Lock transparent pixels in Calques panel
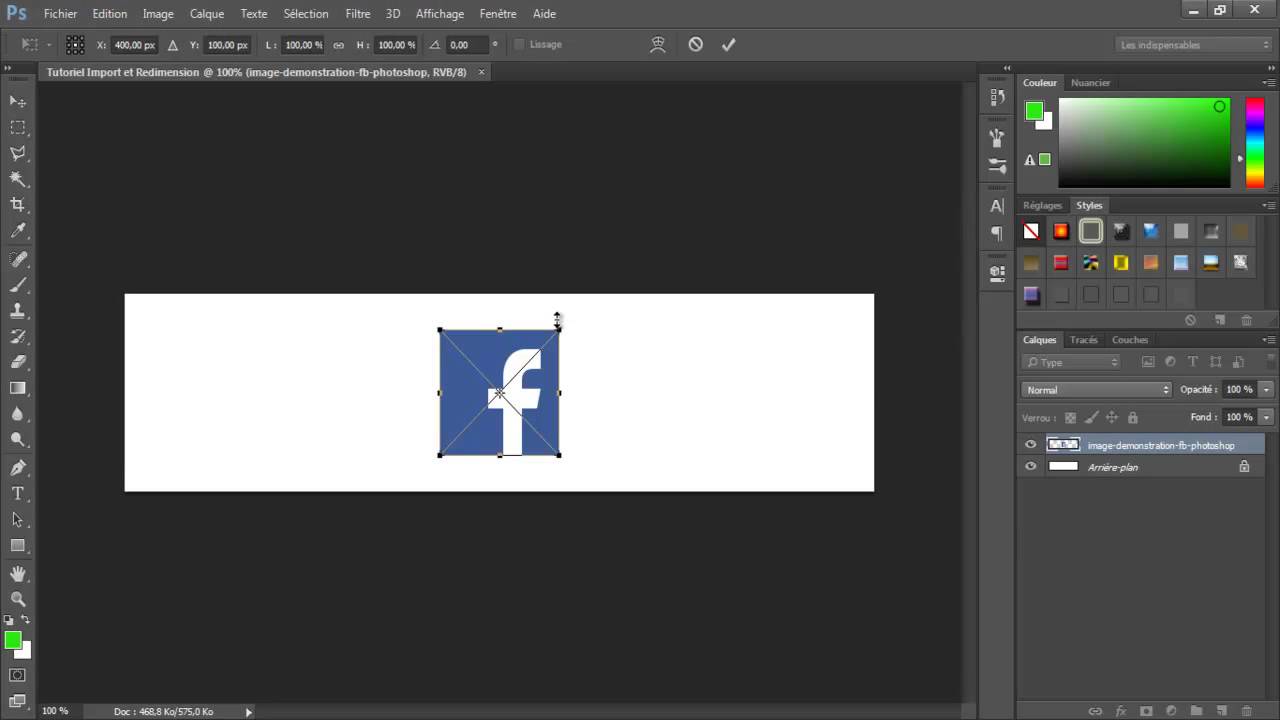This screenshot has height=720, width=1280. click(1070, 418)
